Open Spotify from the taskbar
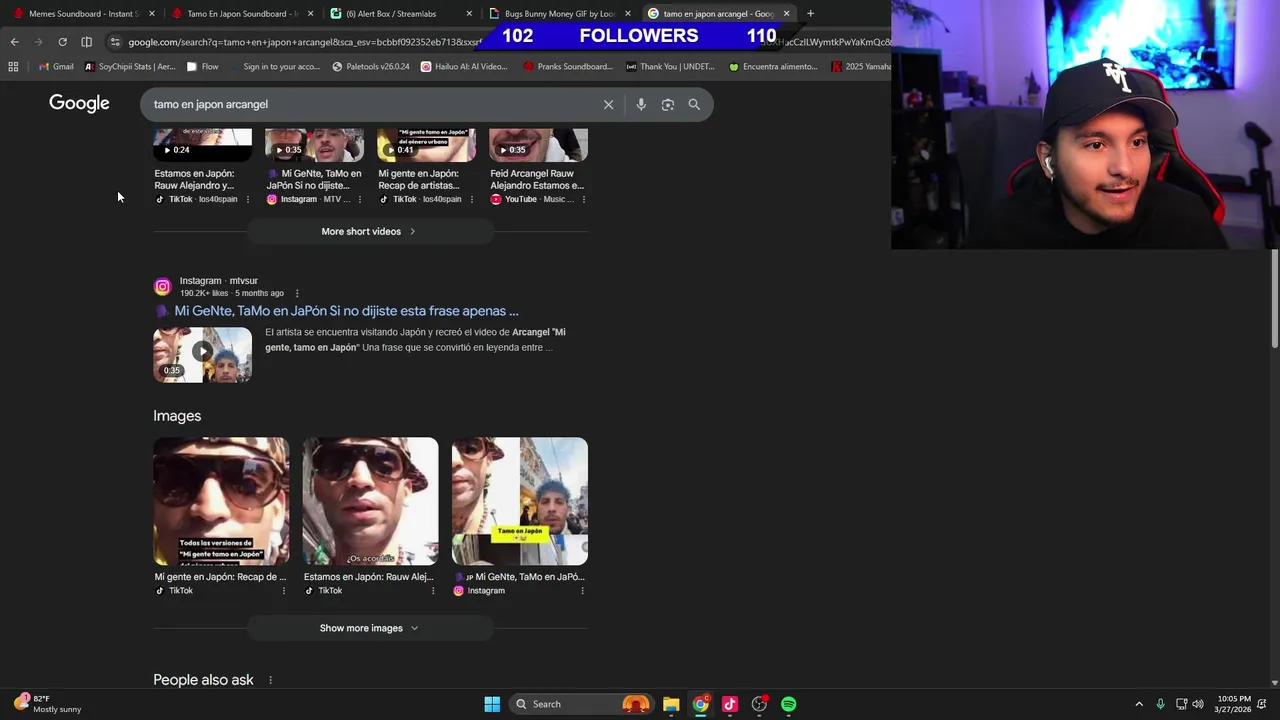Image resolution: width=1280 pixels, height=720 pixels. [788, 704]
